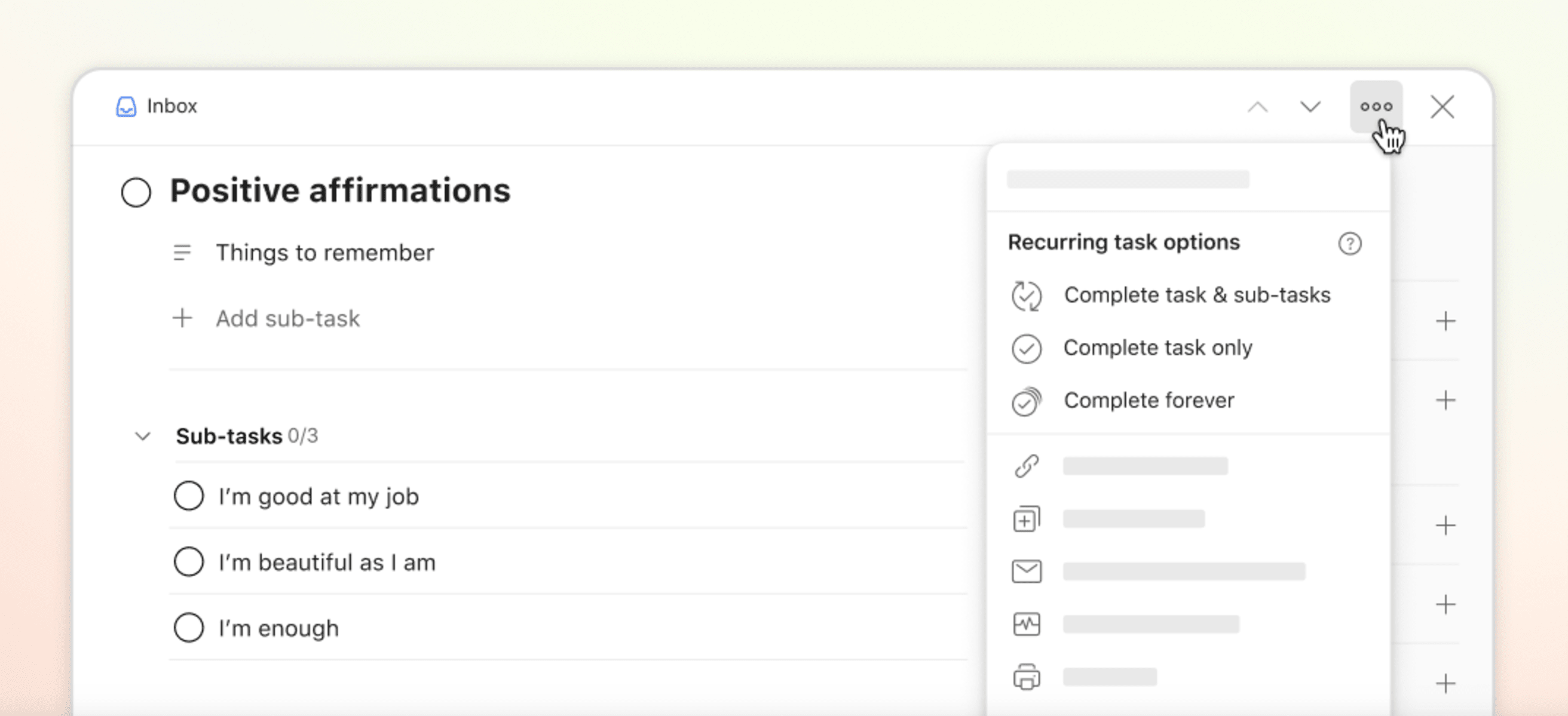Click the link/attachment icon in options
Screen dimensions: 1568x716
[x=1025, y=465]
